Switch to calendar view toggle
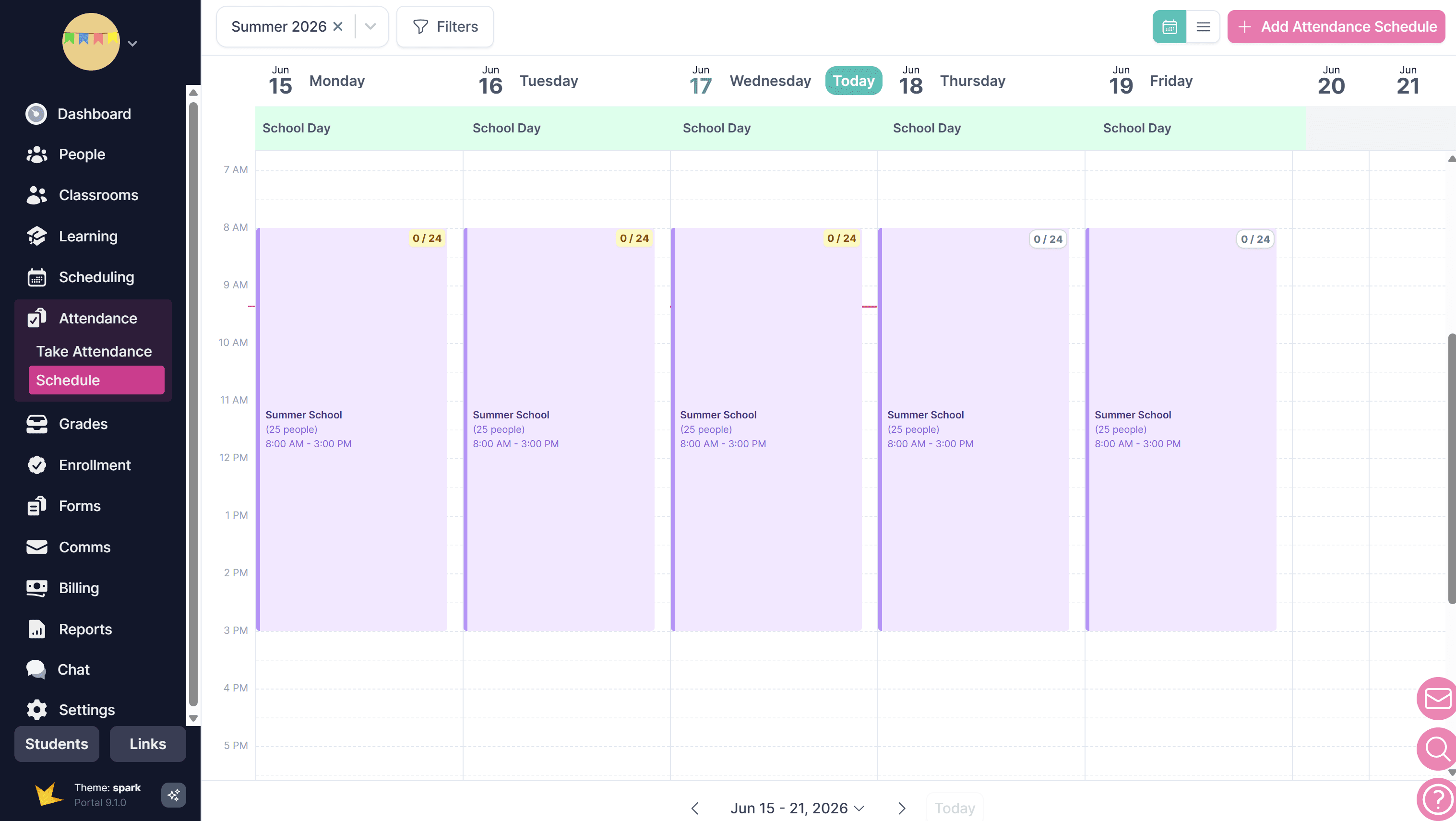The image size is (1456, 821). pyautogui.click(x=1169, y=26)
